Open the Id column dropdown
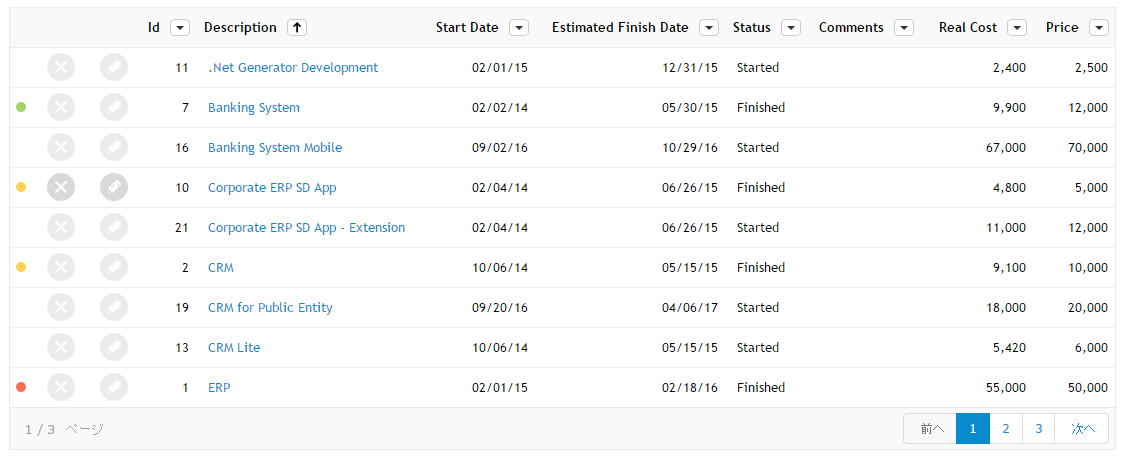The width and height of the screenshot is (1125, 459). click(180, 27)
